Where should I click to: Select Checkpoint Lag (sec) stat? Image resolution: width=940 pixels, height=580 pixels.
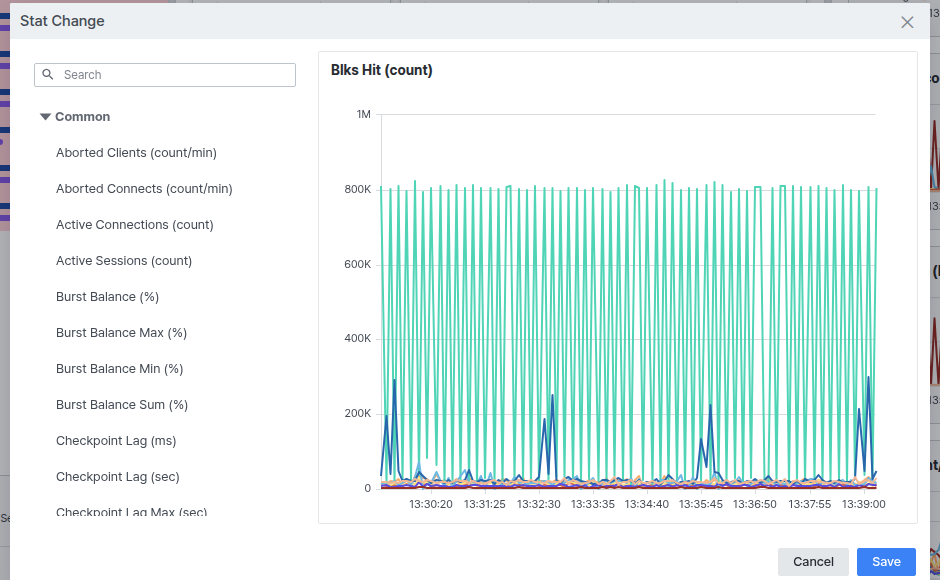(118, 477)
